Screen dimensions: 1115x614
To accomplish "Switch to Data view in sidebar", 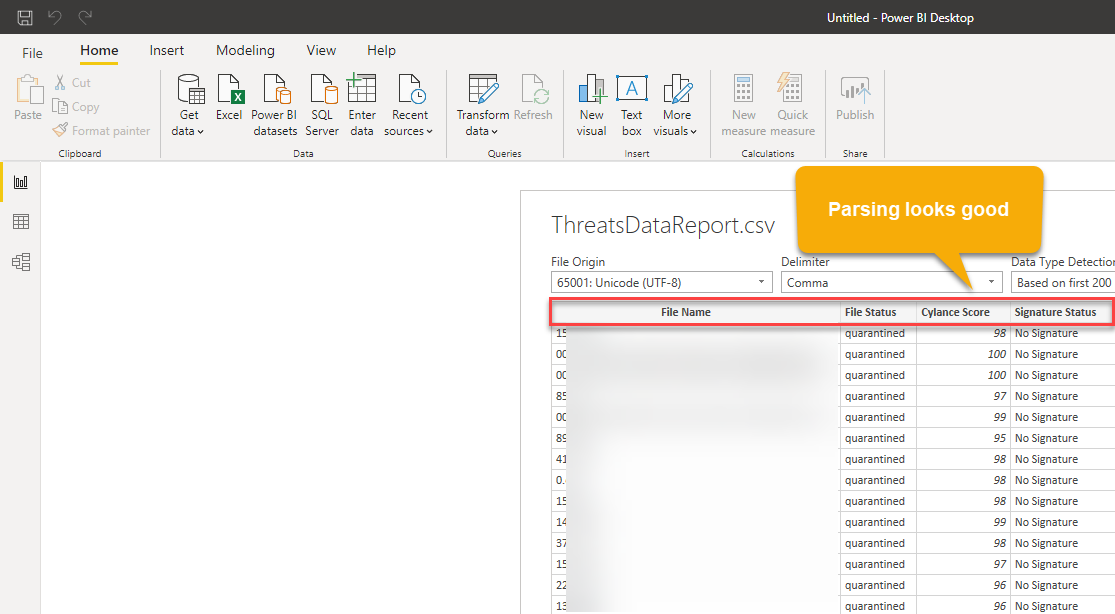I will pos(21,222).
